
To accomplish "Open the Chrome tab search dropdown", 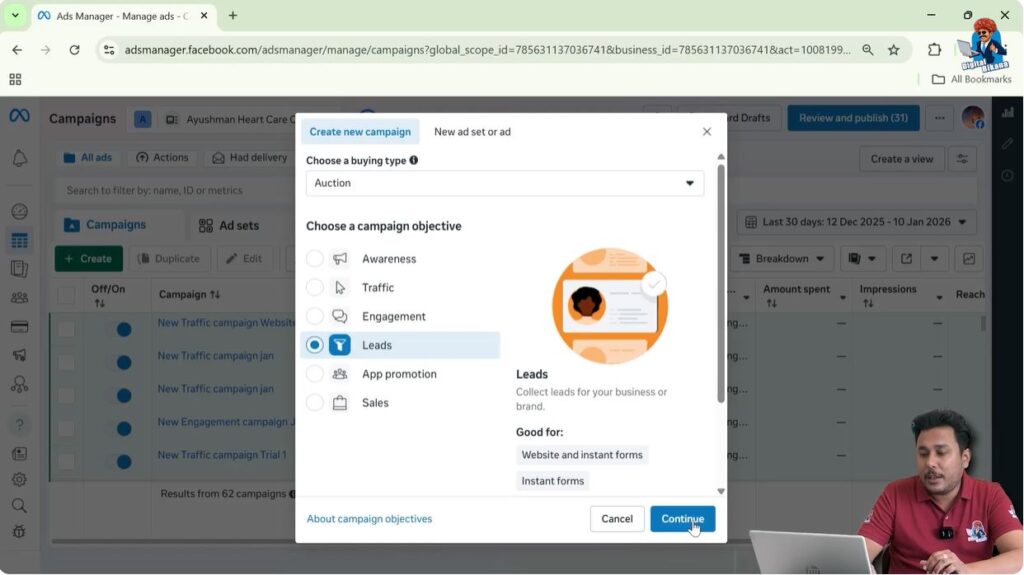I will [x=15, y=15].
